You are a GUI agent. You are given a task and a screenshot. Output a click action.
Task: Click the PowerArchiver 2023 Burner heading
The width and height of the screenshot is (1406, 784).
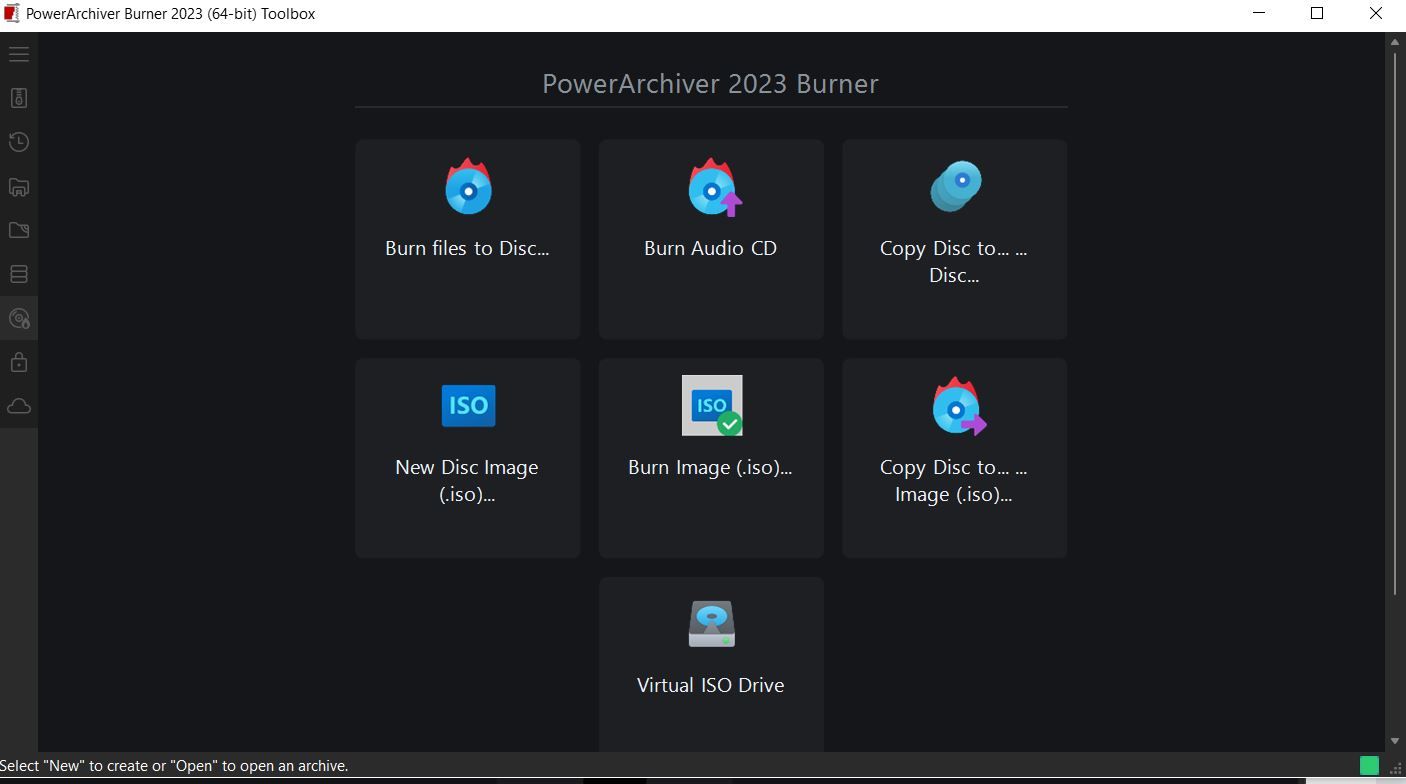click(710, 84)
